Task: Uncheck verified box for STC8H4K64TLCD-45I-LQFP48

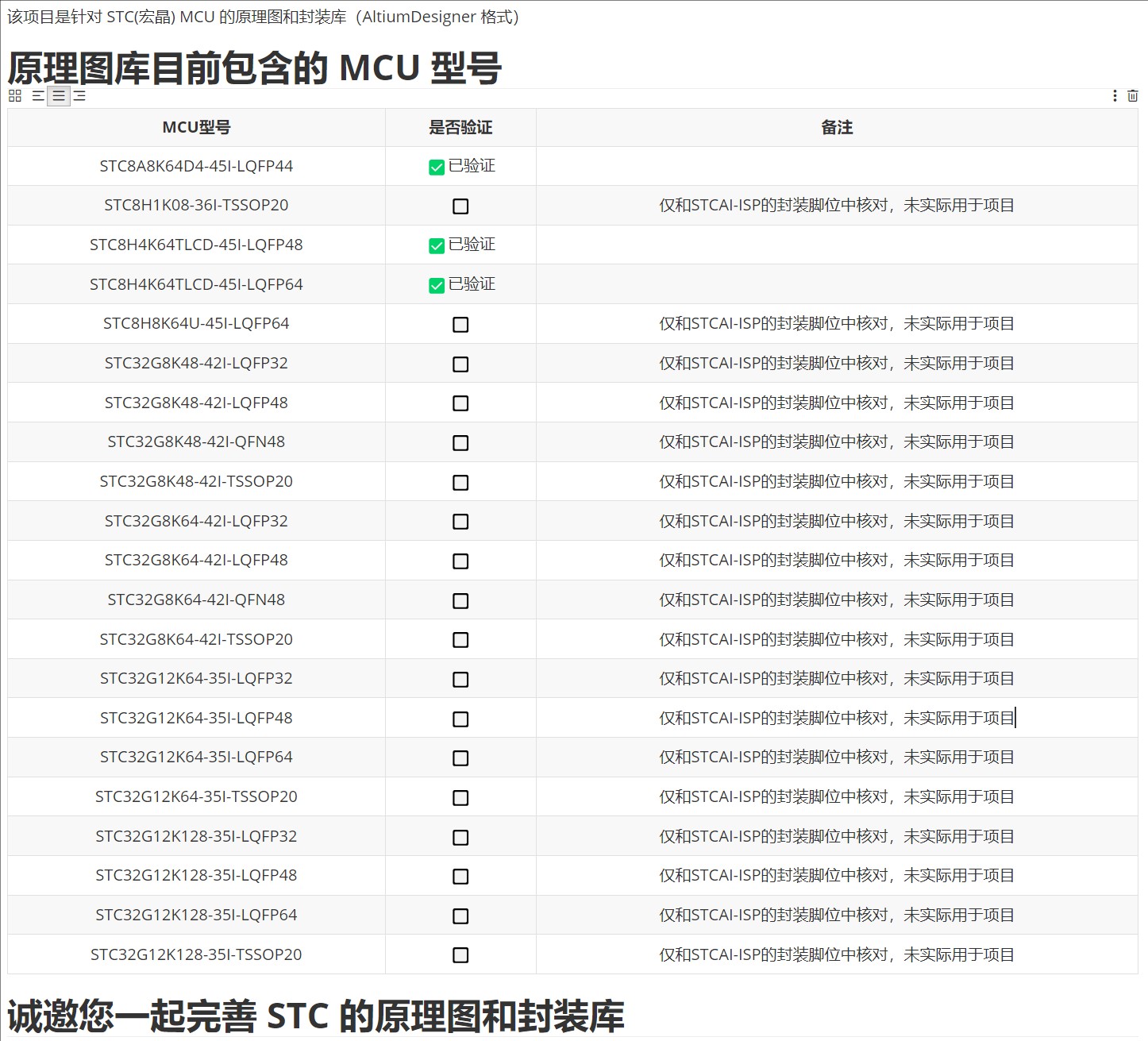Action: [437, 245]
